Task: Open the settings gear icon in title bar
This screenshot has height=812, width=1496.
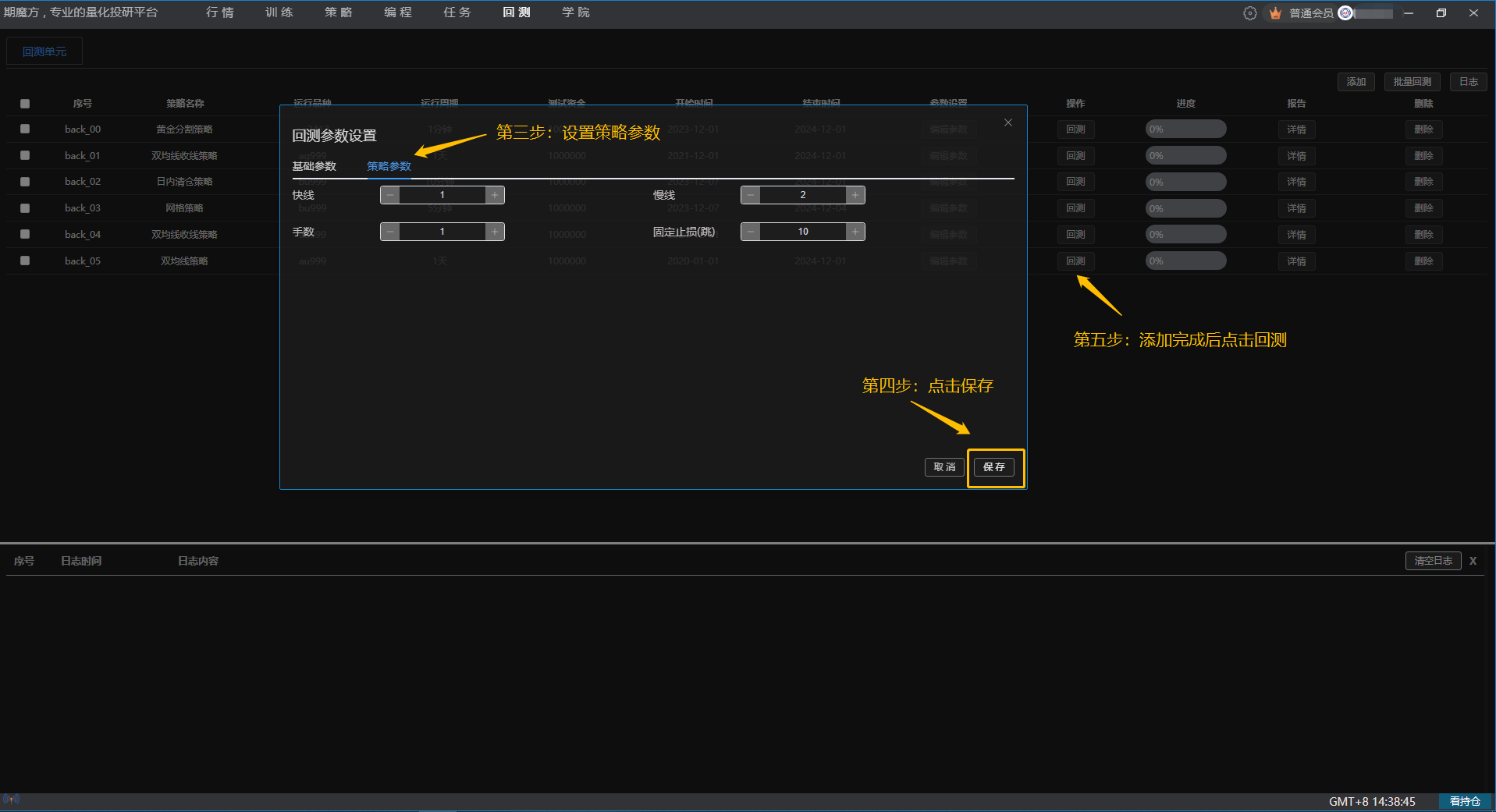Action: pyautogui.click(x=1249, y=13)
